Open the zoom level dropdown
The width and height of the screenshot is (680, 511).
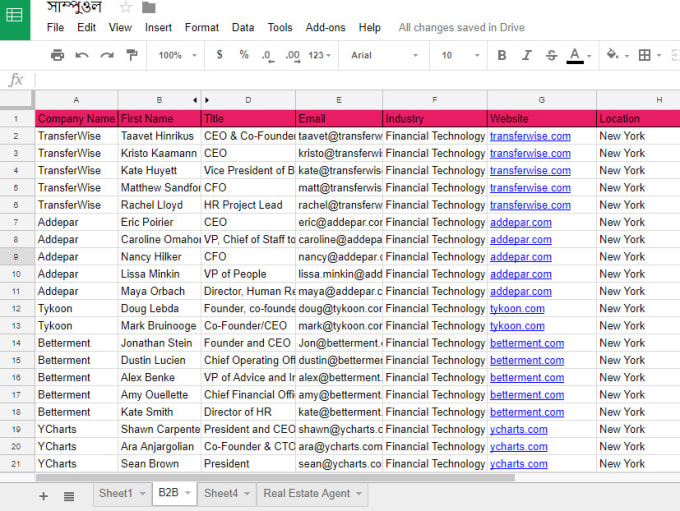pyautogui.click(x=178, y=55)
